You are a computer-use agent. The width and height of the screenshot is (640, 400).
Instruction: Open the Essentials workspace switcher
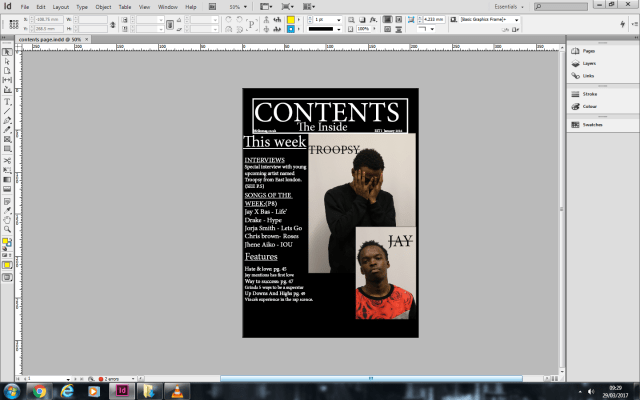[x=517, y=7]
